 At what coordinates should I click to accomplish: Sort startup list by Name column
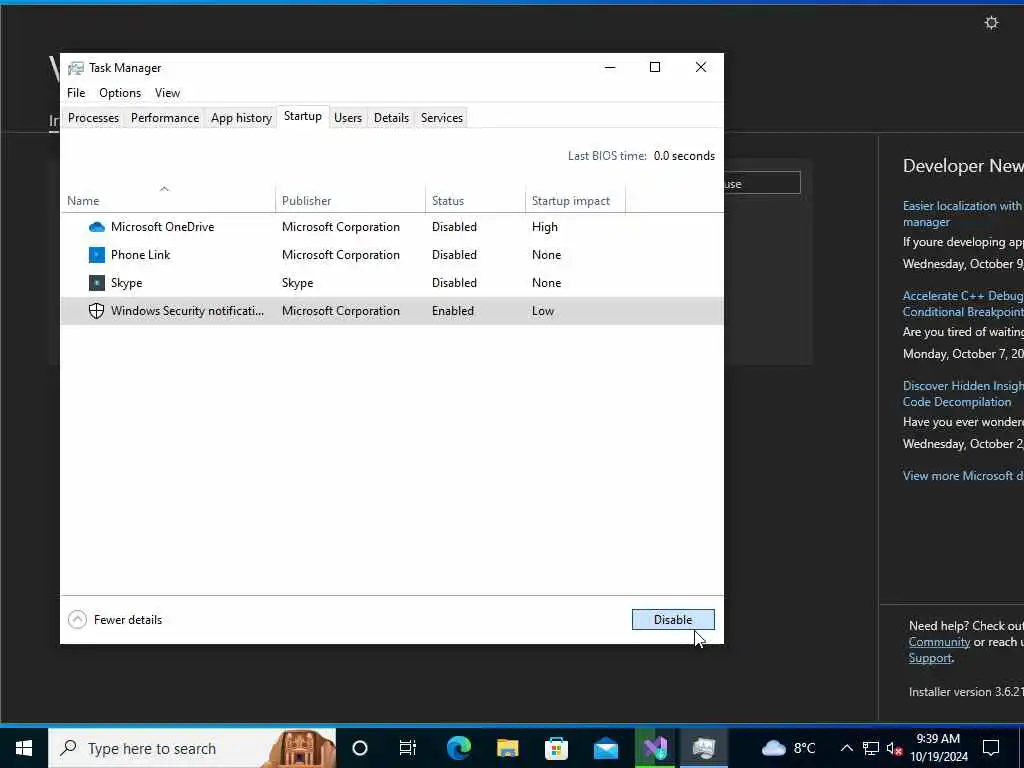click(168, 198)
